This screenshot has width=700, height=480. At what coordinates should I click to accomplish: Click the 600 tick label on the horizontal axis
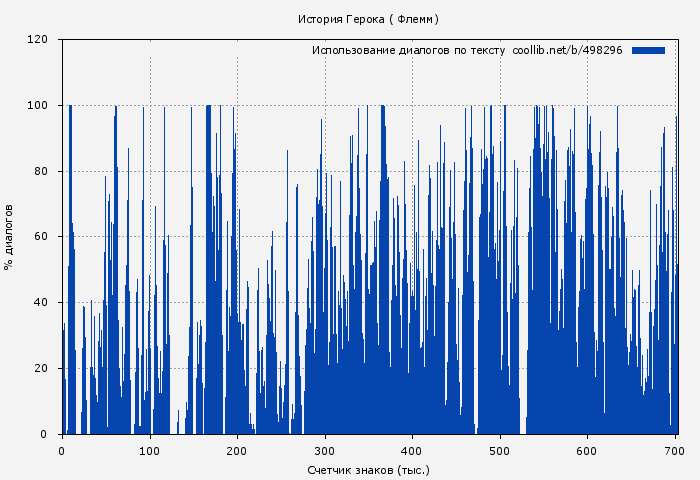pos(587,450)
